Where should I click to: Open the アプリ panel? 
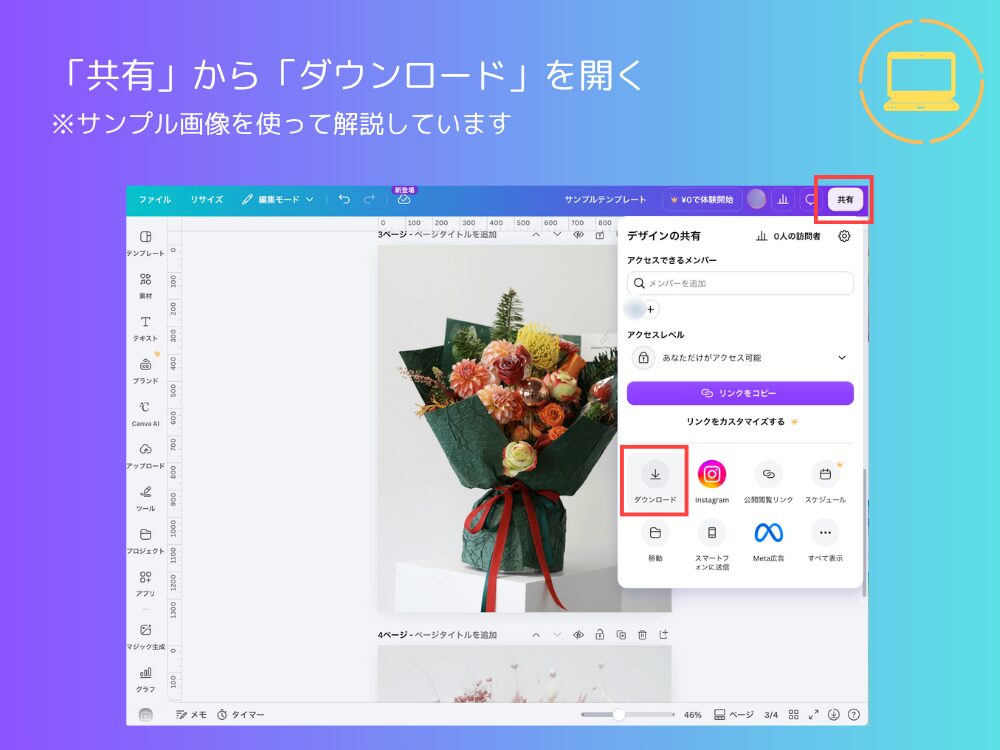coord(145,583)
